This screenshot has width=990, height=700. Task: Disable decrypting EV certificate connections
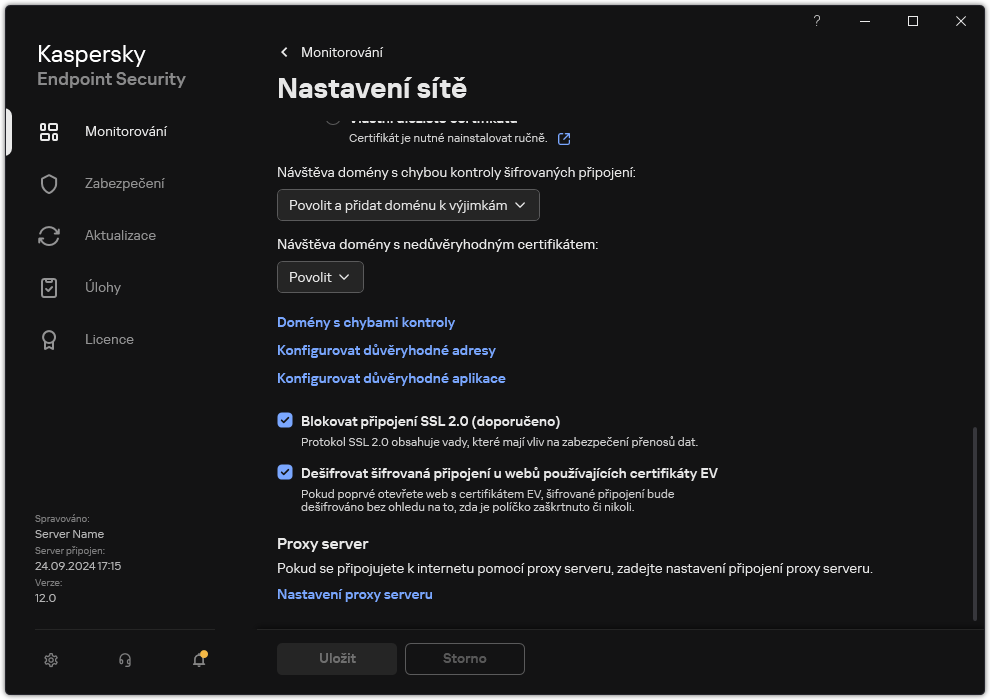[285, 473]
